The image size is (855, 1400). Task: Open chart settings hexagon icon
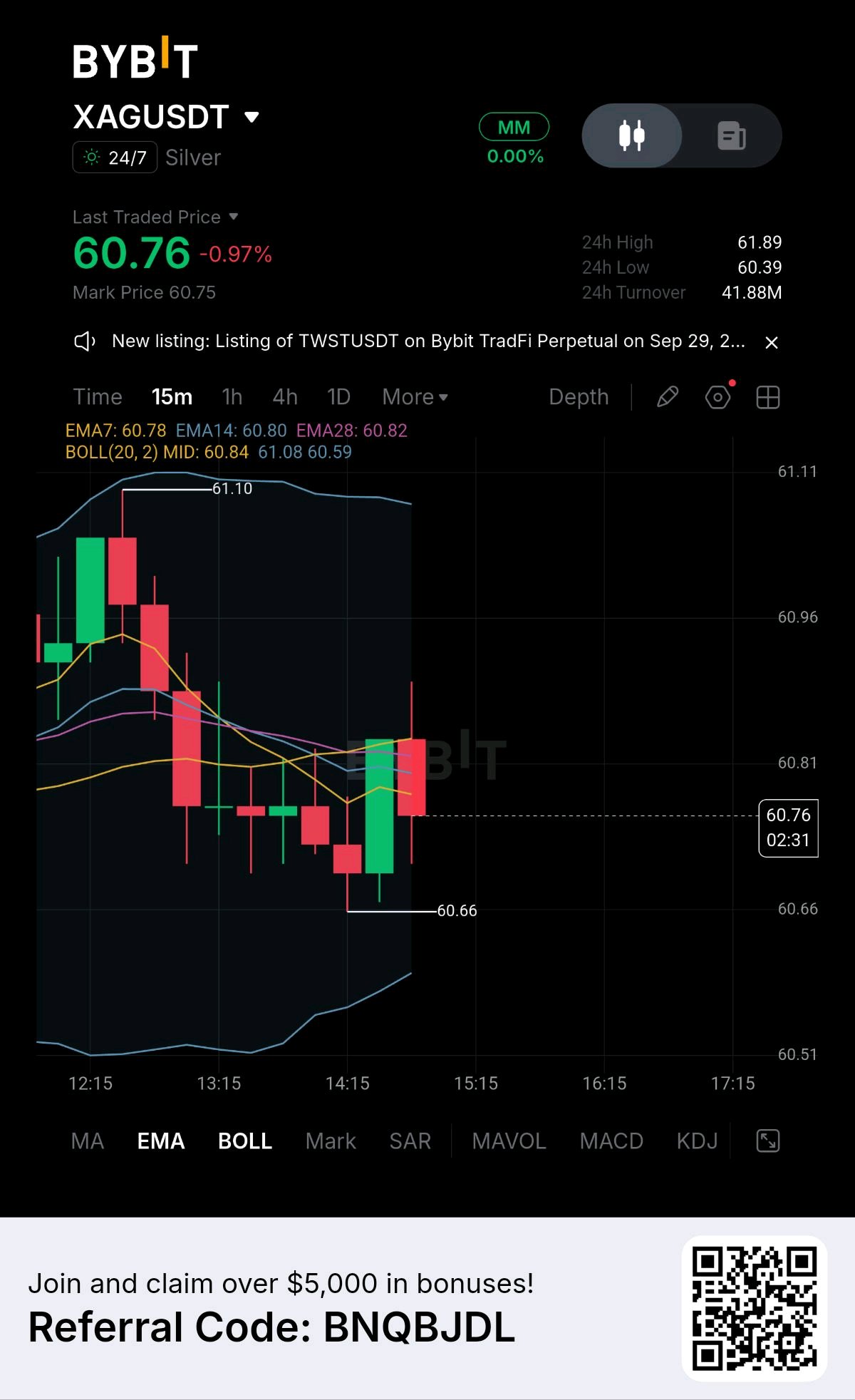point(718,397)
